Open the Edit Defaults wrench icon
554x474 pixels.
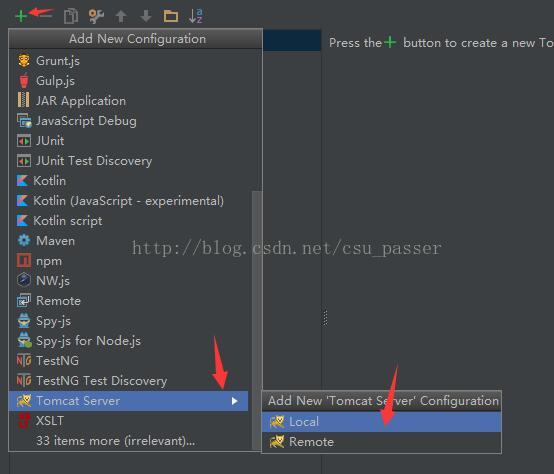click(x=96, y=16)
